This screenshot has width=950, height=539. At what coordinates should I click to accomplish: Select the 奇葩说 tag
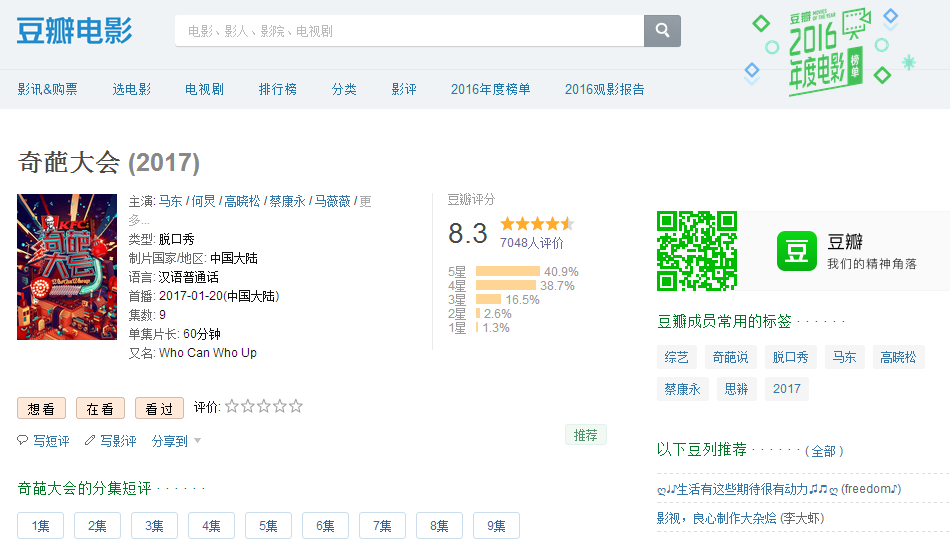(731, 357)
